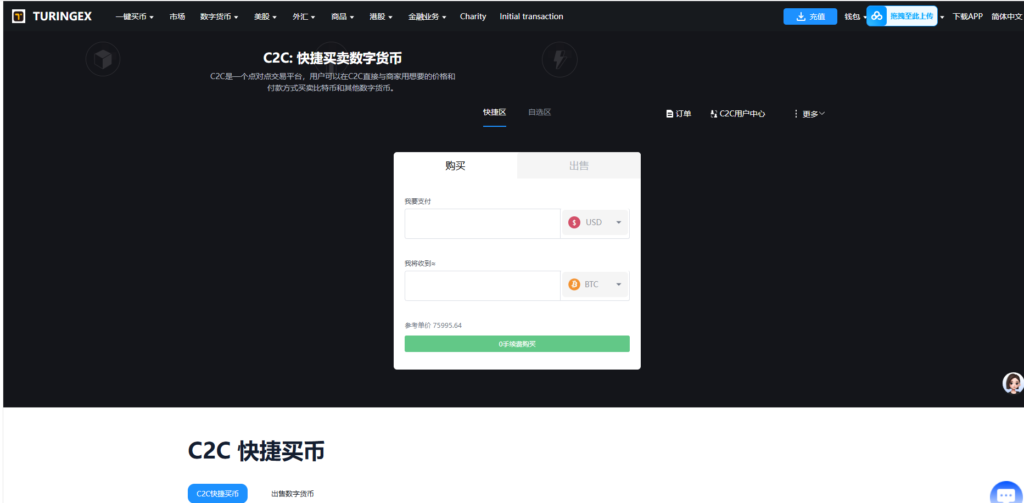Change language via 简体中文
The height and width of the screenshot is (503, 1024).
[1007, 16]
